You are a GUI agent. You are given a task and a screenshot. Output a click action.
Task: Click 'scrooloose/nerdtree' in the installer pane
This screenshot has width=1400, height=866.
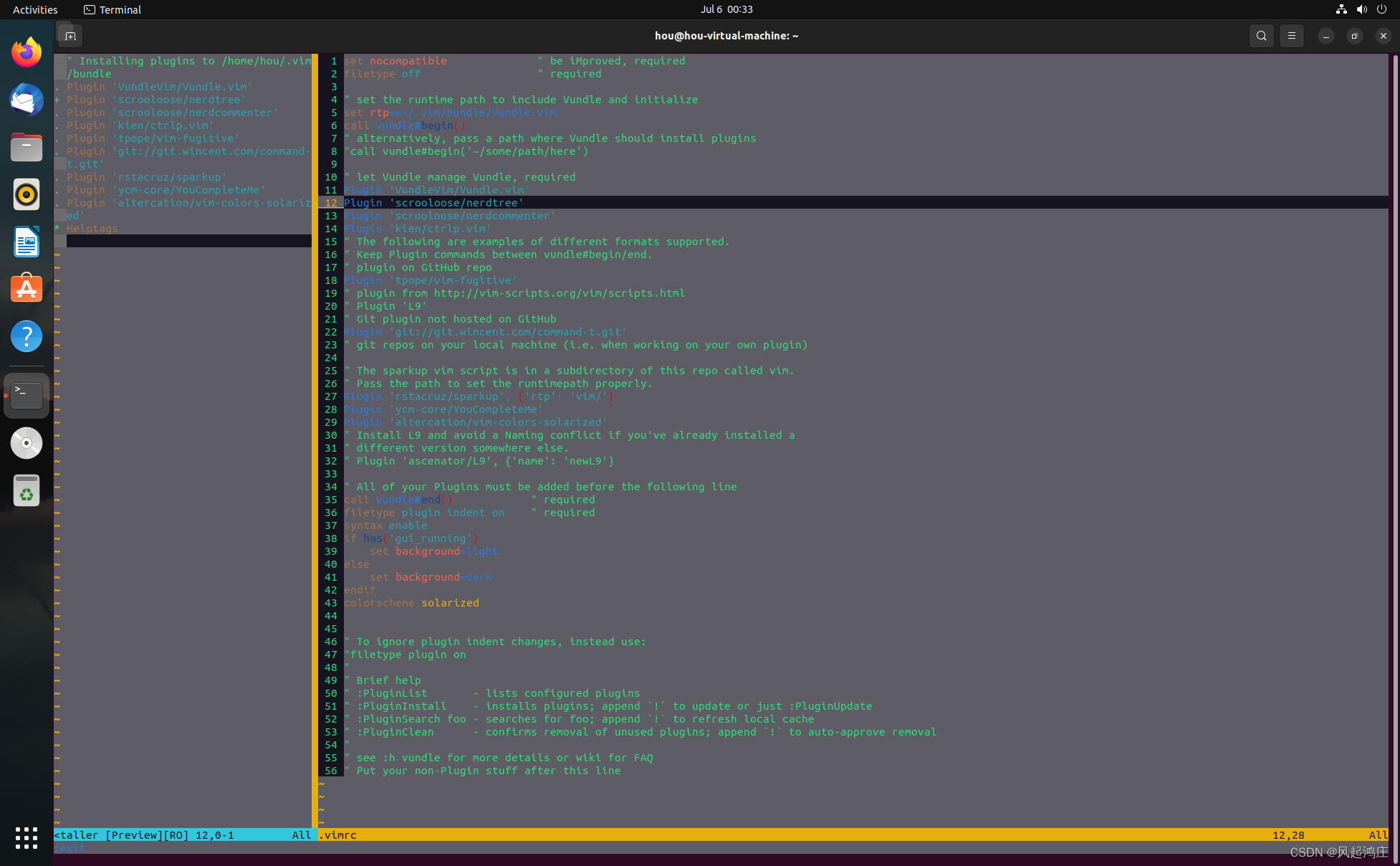(179, 100)
